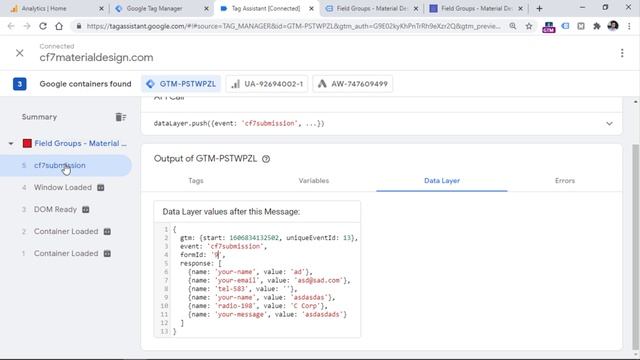The height and width of the screenshot is (360, 640).
Task: Reload the current page
Action: point(43,26)
